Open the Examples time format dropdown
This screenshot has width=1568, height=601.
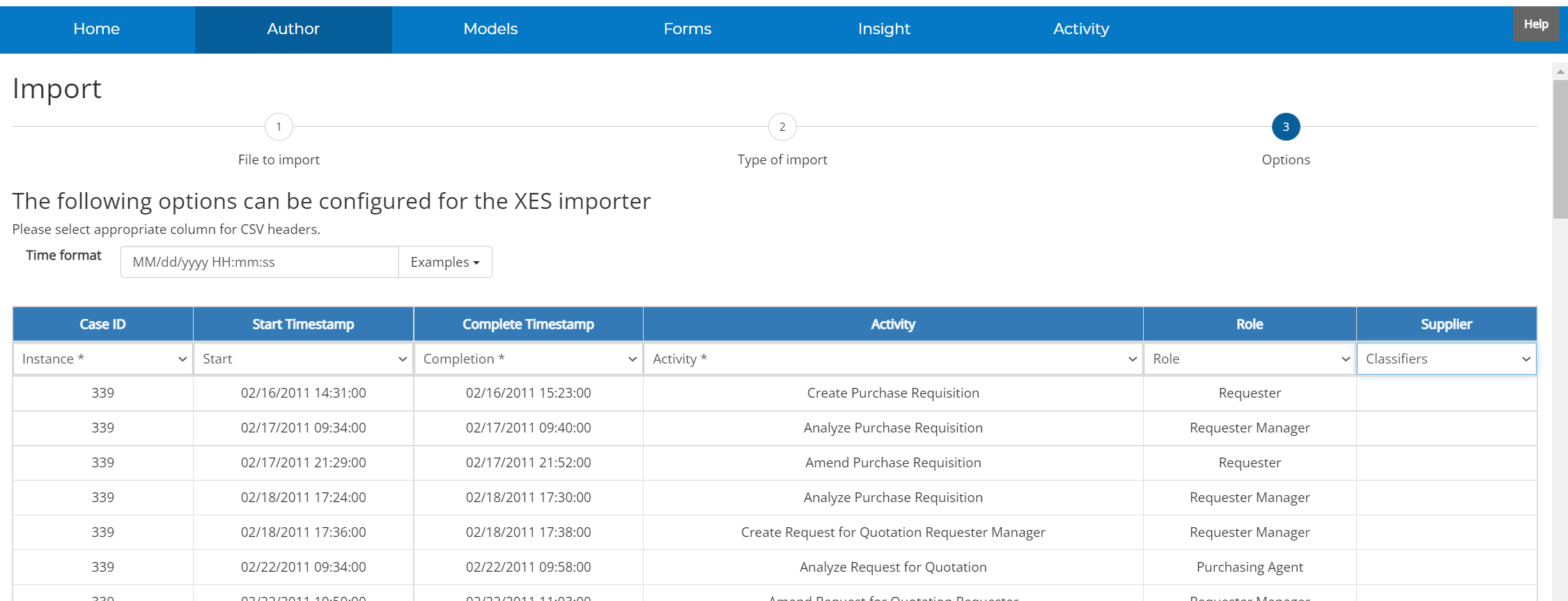pos(445,262)
